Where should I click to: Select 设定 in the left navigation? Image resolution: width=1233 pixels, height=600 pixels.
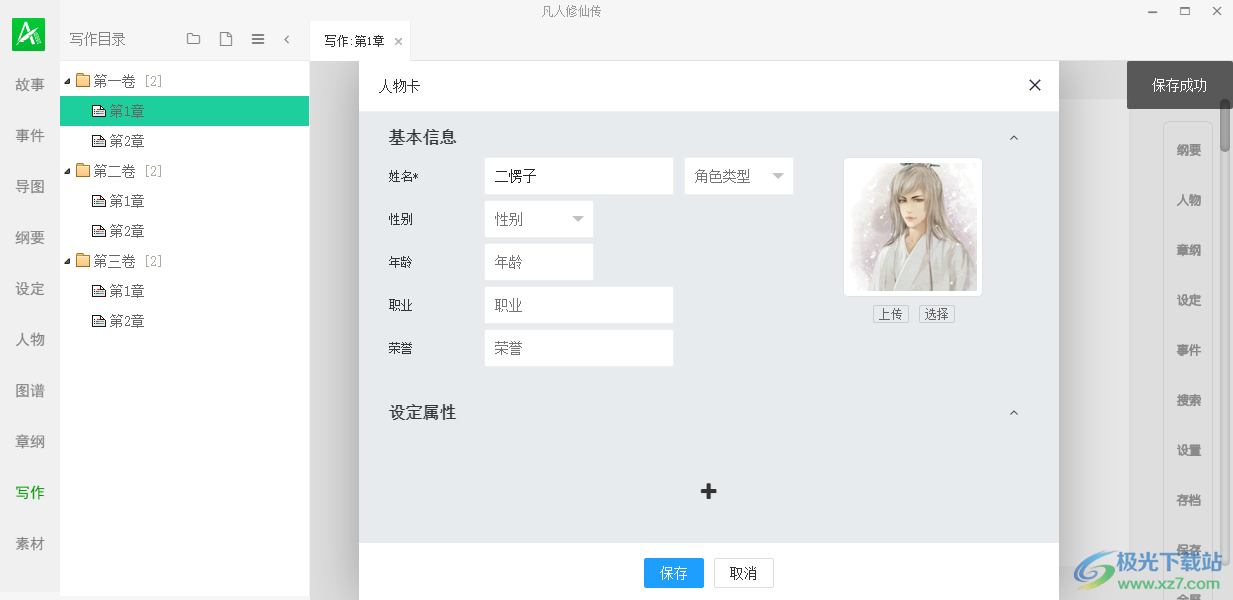click(30, 288)
